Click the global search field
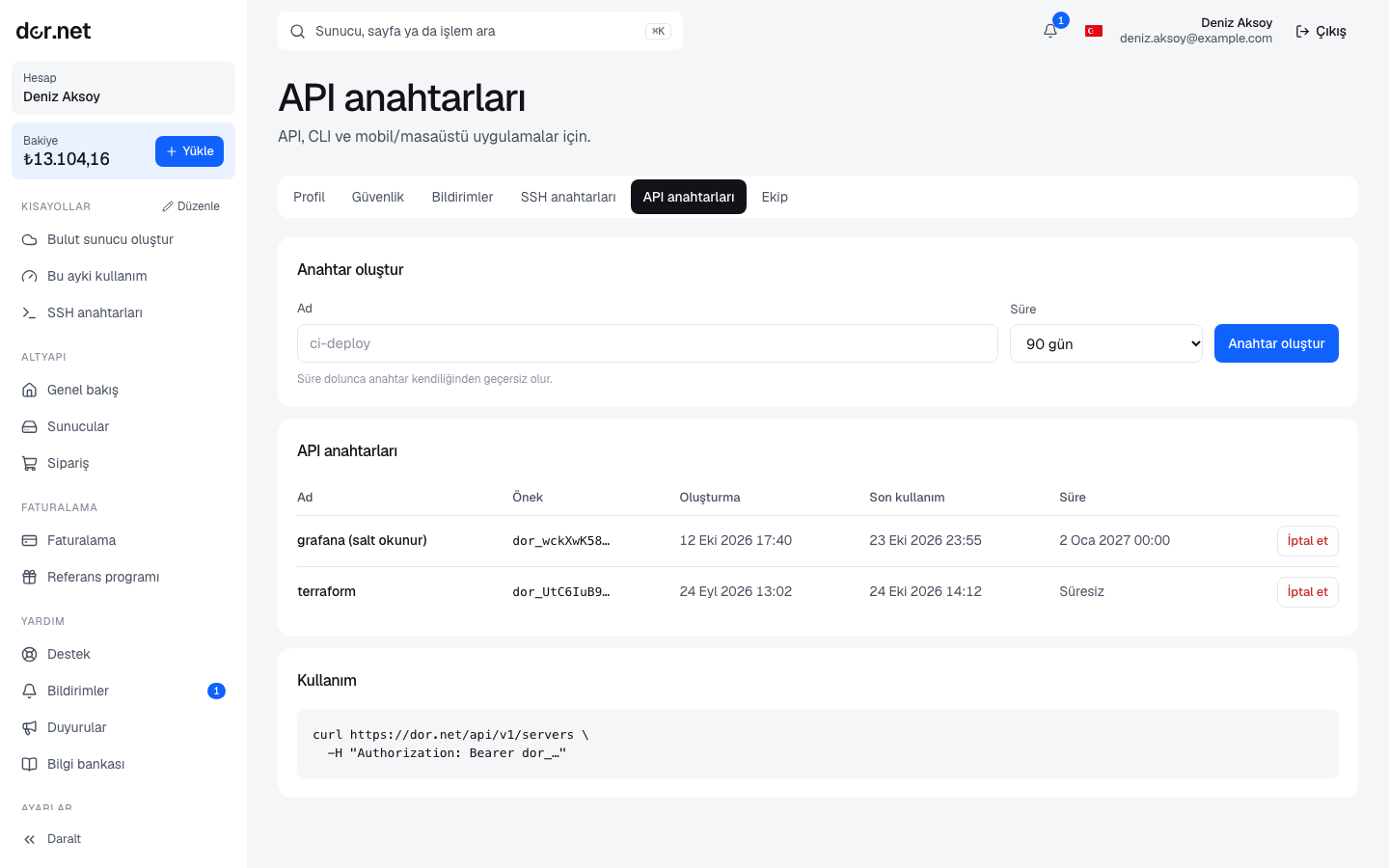 point(480,31)
